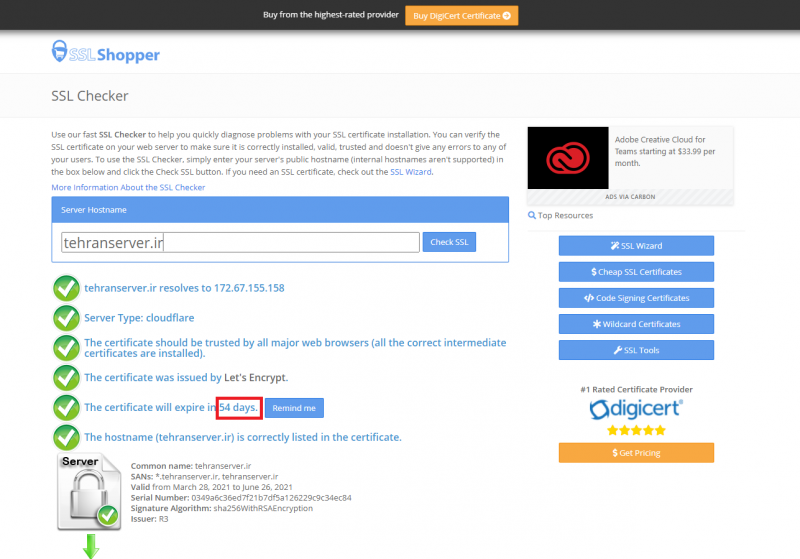
Task: Click the Server Hostname input field
Action: pyautogui.click(x=240, y=242)
